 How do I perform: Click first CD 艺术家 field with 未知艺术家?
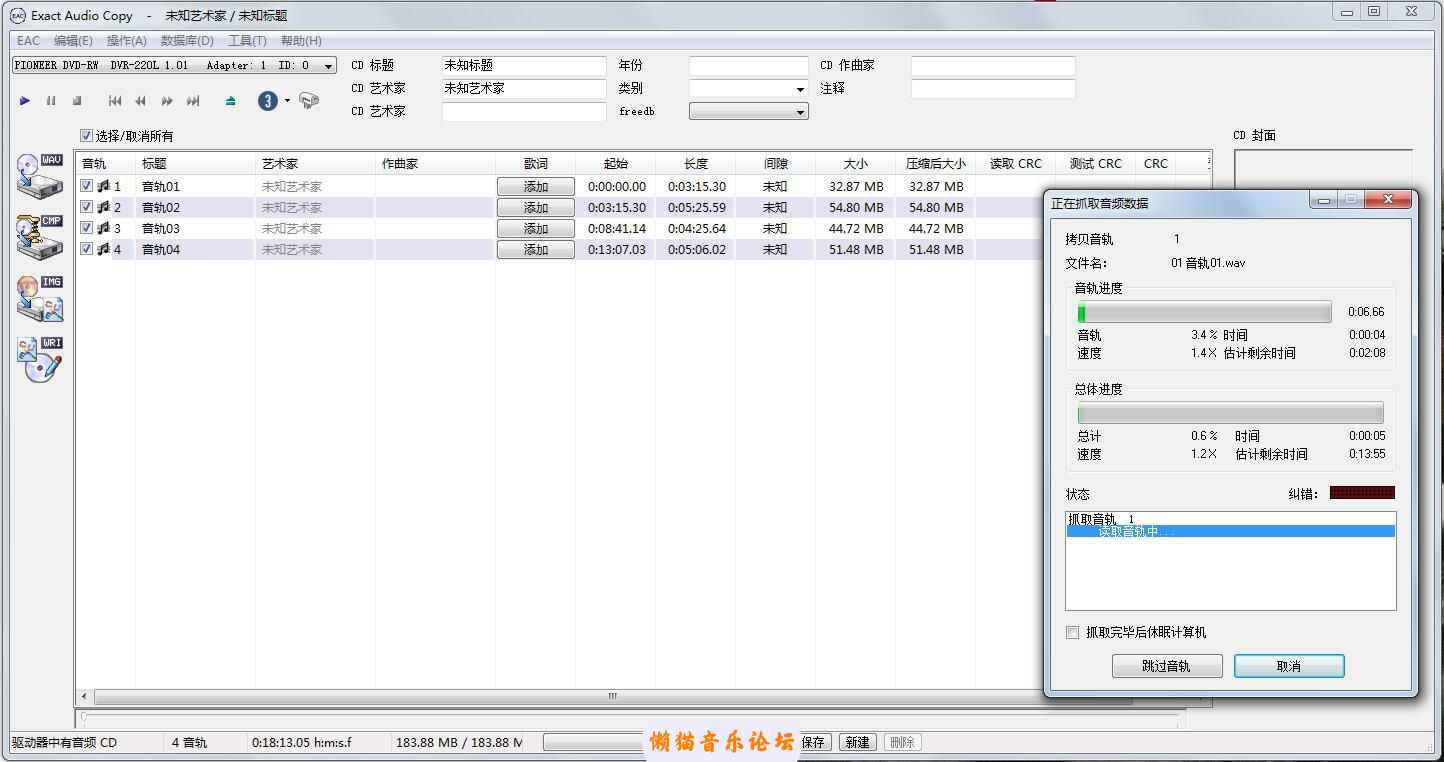524,88
